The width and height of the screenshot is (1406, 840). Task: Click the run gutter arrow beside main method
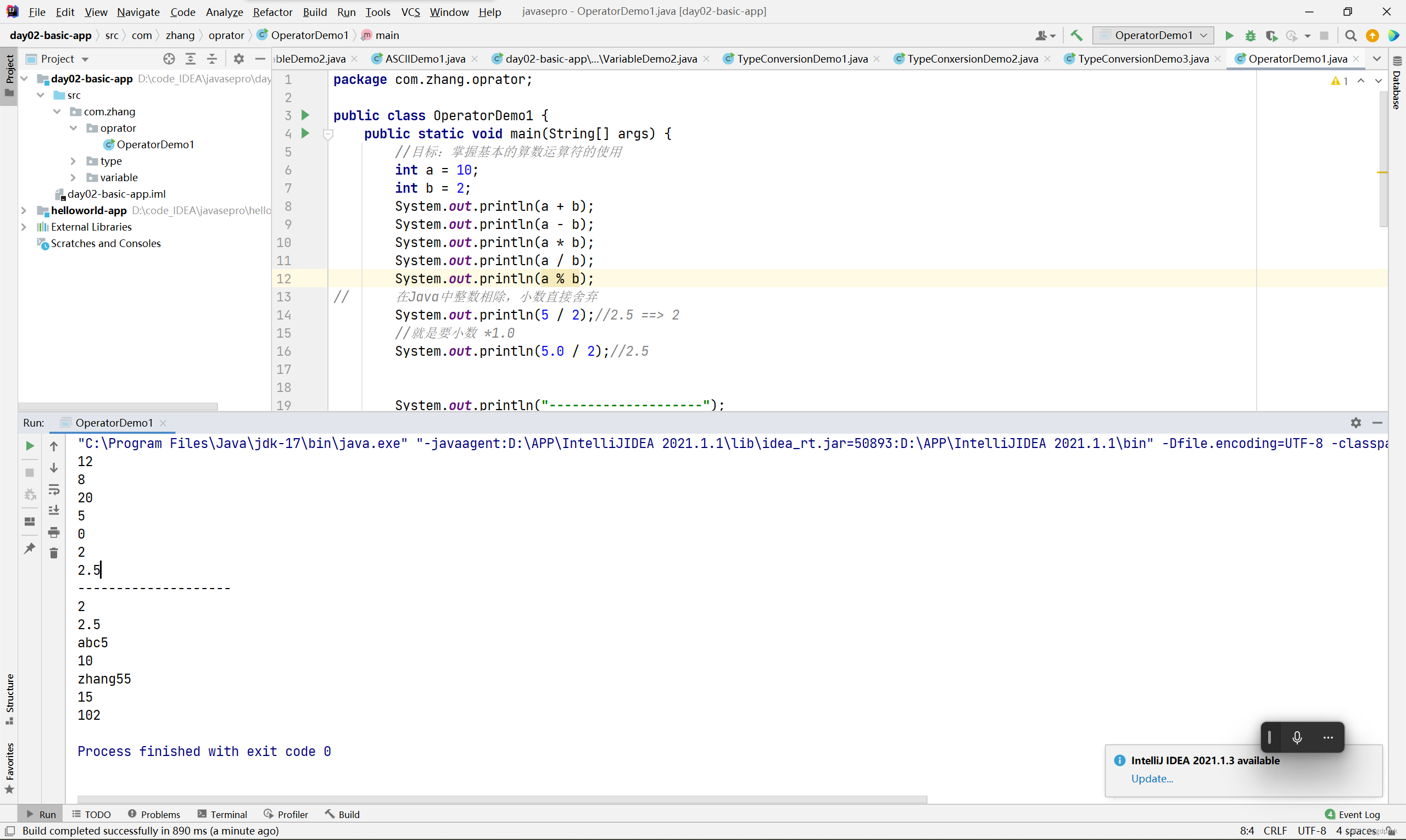point(305,133)
